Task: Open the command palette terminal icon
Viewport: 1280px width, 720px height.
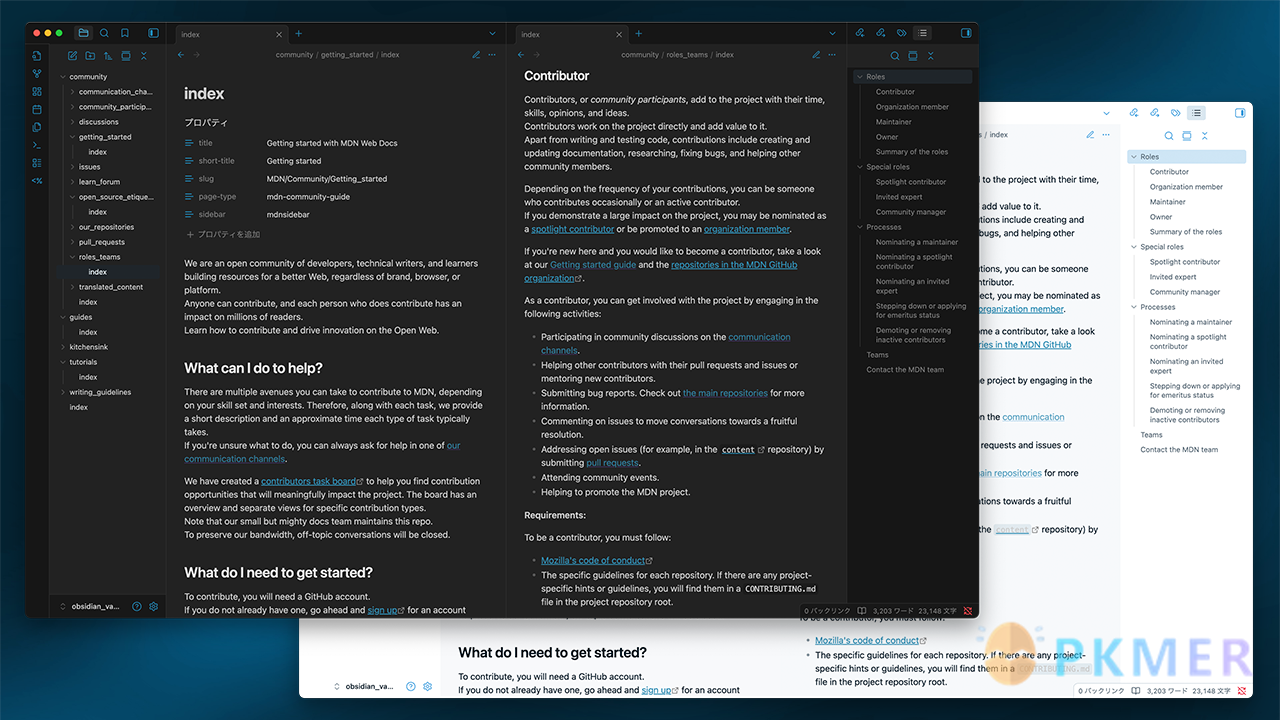Action: tap(37, 145)
